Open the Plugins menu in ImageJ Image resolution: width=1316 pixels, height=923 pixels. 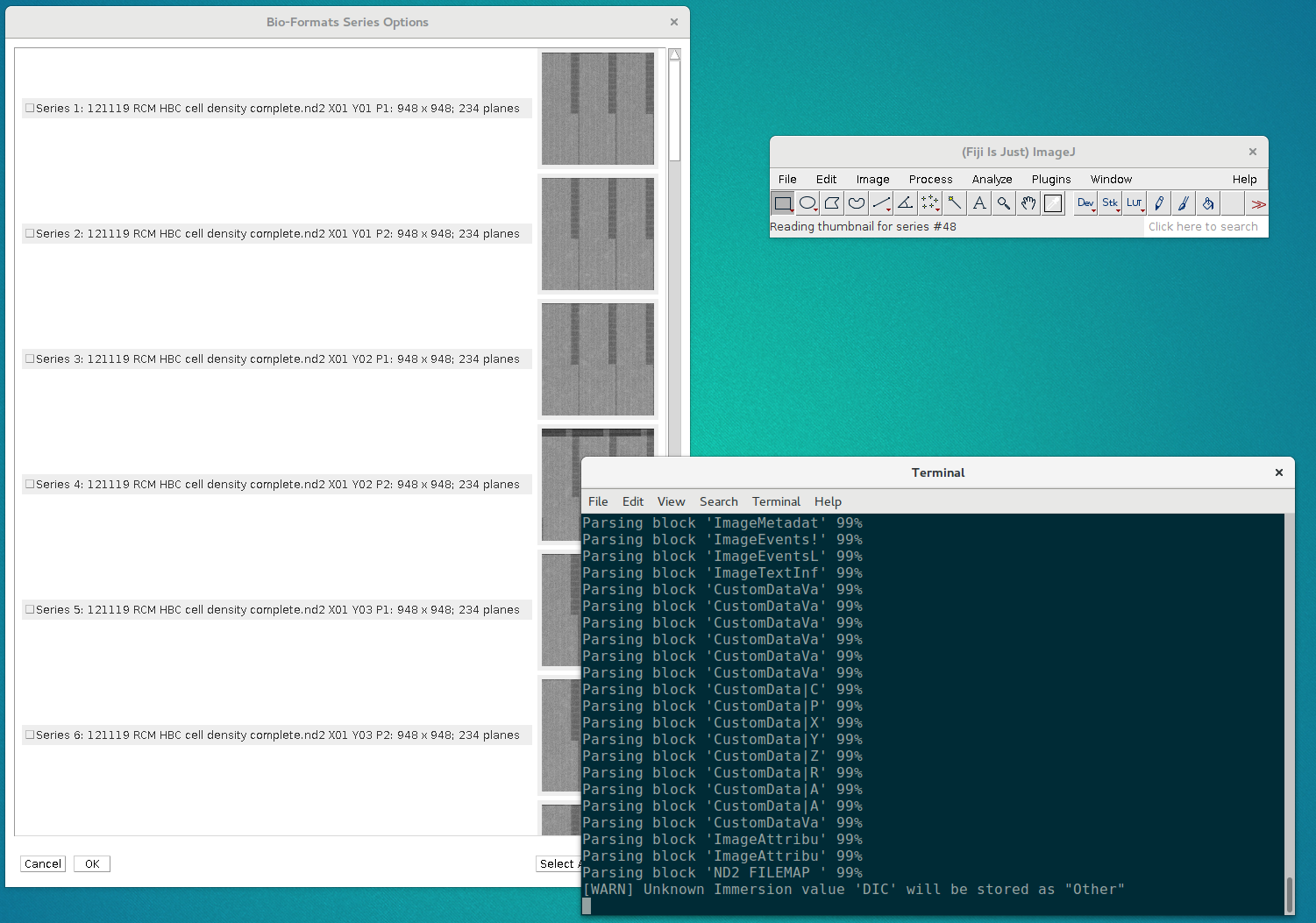pos(1050,179)
